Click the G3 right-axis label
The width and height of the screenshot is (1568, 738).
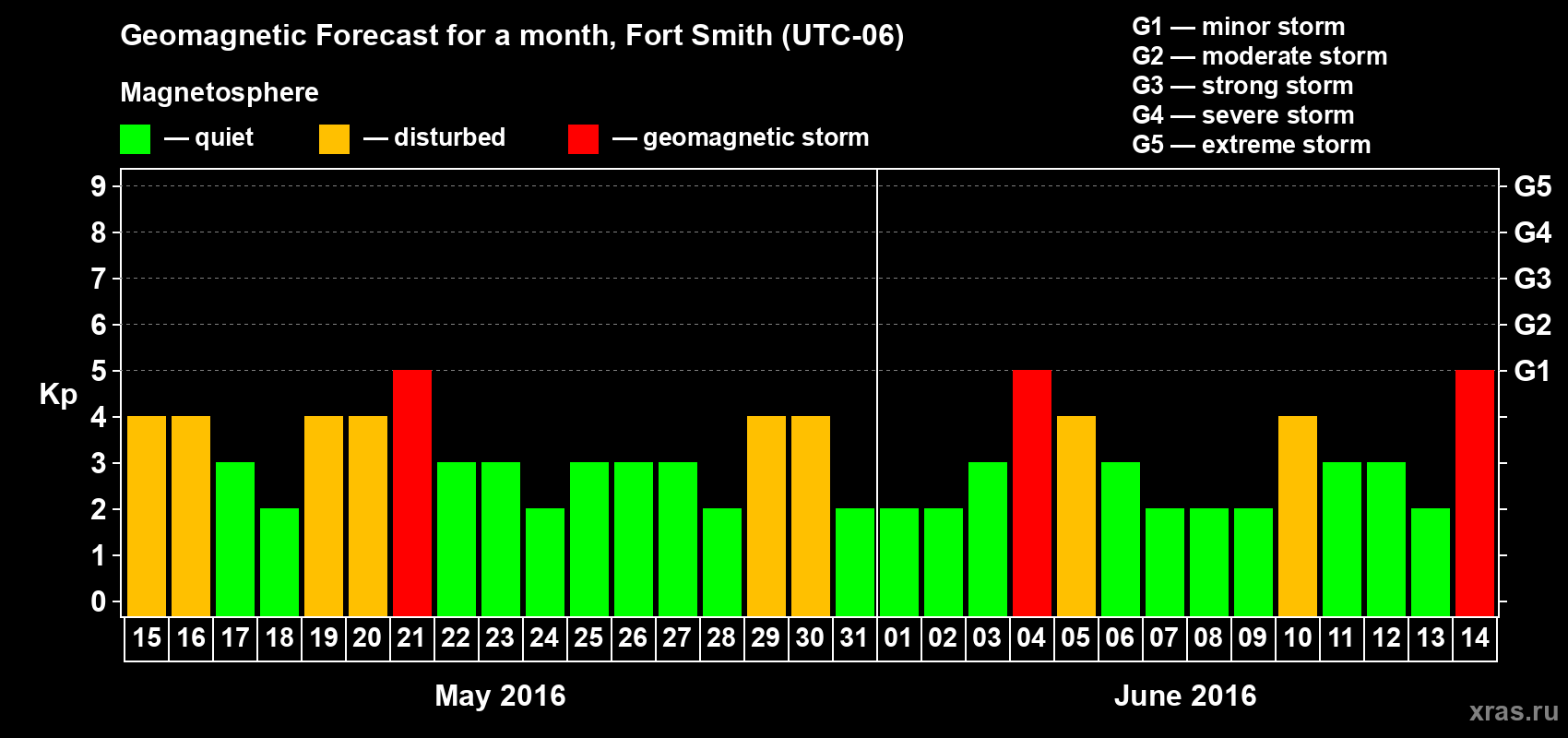[1533, 279]
